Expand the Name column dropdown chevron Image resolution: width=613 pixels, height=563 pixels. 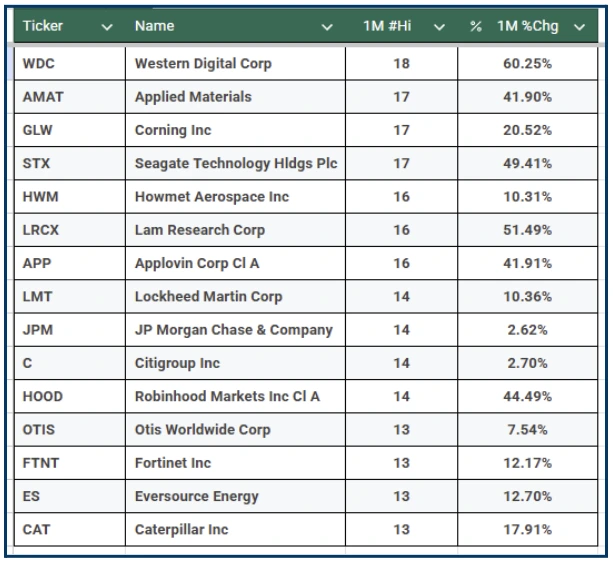(x=327, y=28)
